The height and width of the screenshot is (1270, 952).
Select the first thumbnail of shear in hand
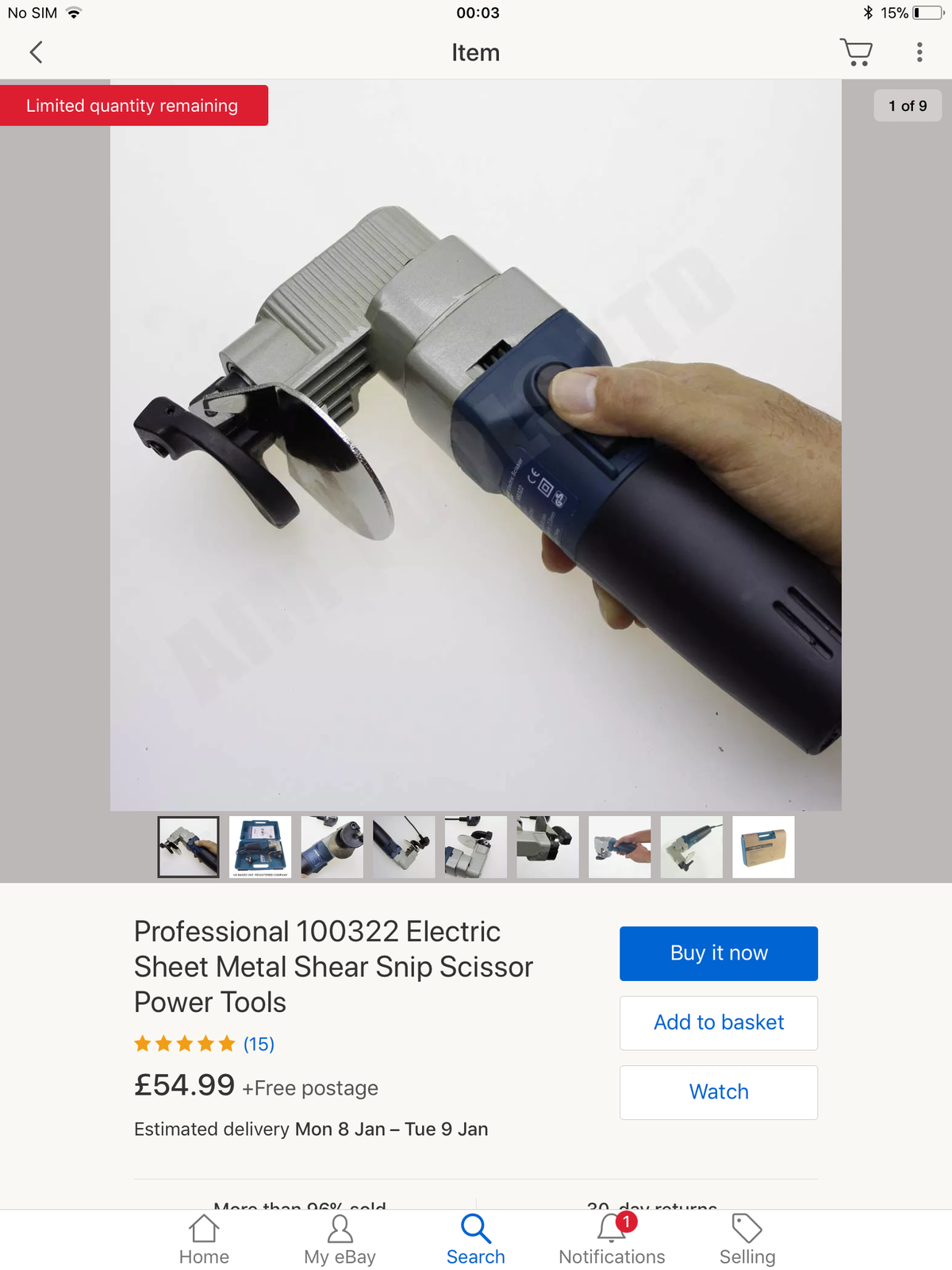pos(188,847)
